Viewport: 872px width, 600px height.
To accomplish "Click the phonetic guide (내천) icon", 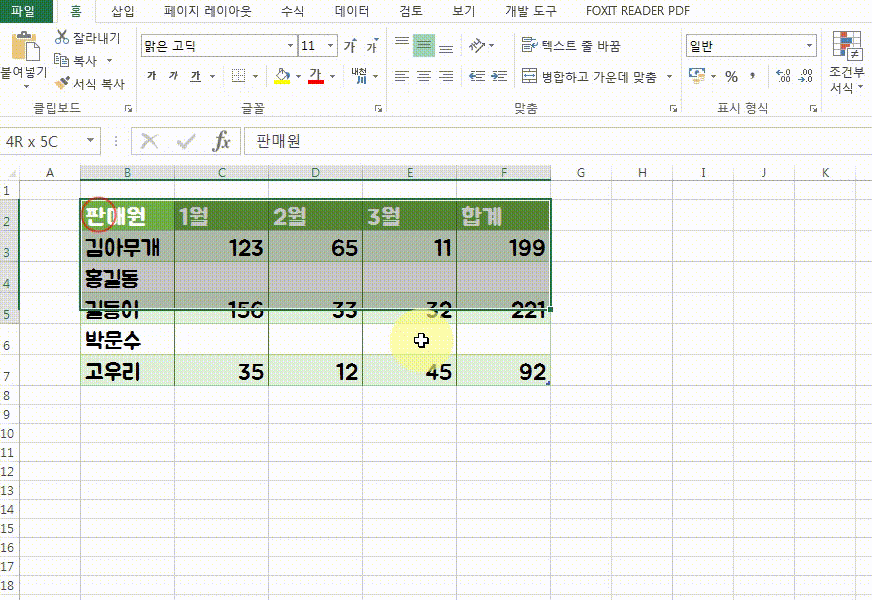I will pyautogui.click(x=359, y=76).
